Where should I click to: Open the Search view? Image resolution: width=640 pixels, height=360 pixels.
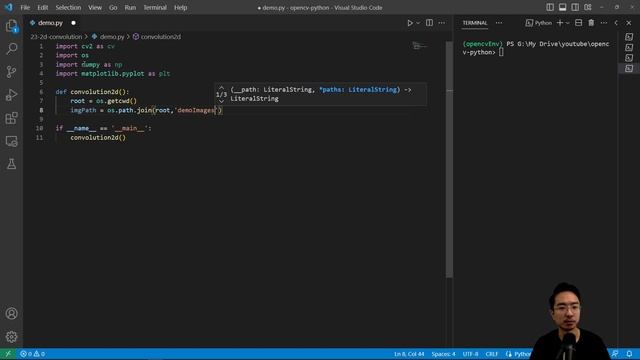pos(11,49)
